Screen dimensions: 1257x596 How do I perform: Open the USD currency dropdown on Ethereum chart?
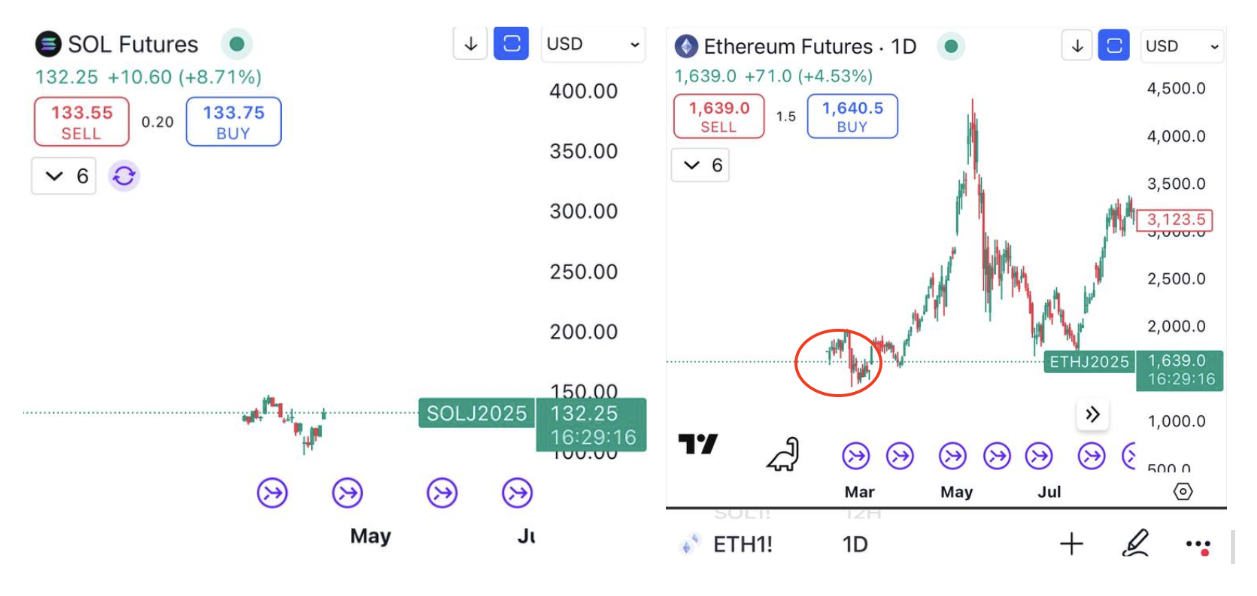(x=1183, y=46)
